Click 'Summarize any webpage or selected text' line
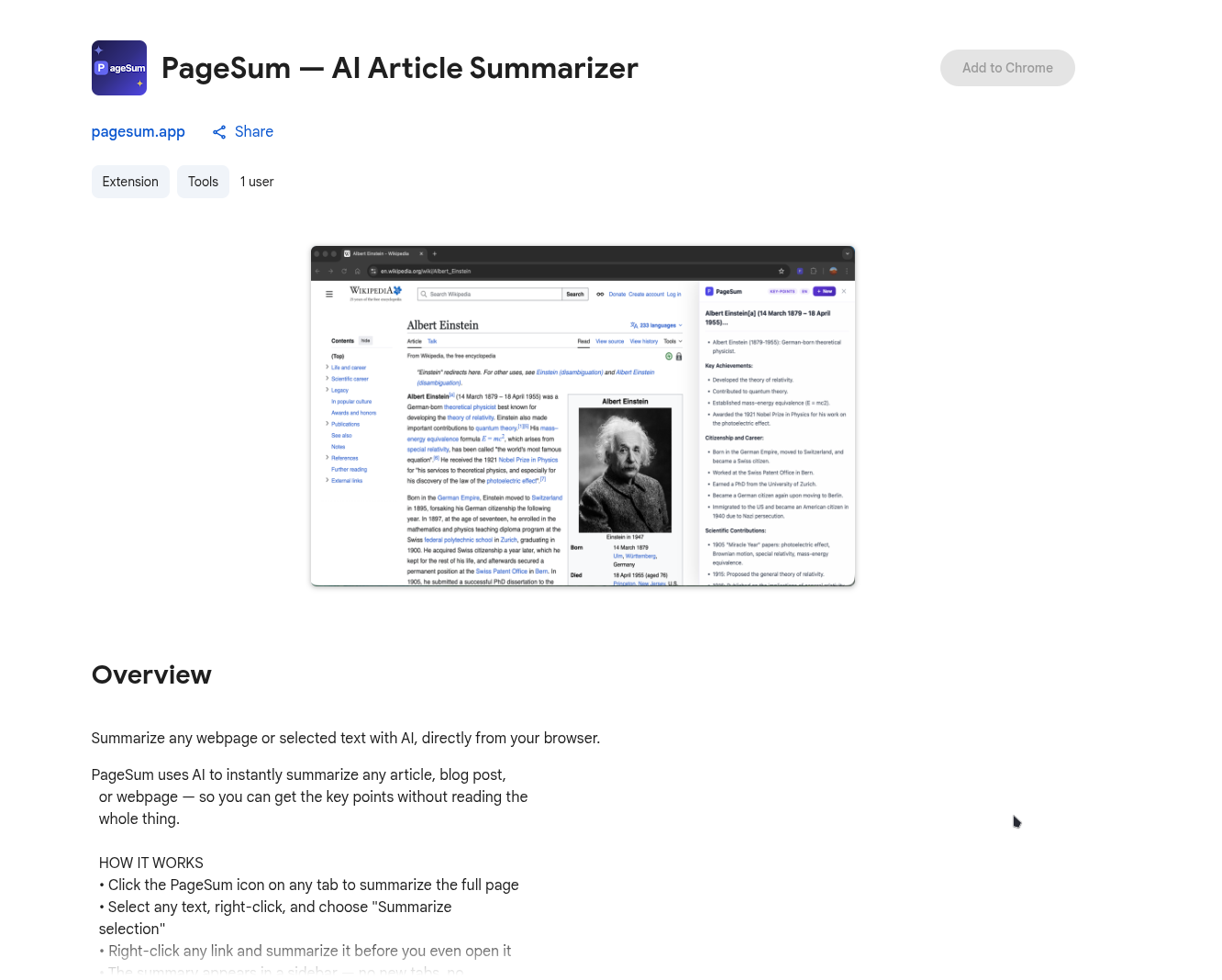The width and height of the screenshot is (1222, 980). (346, 738)
